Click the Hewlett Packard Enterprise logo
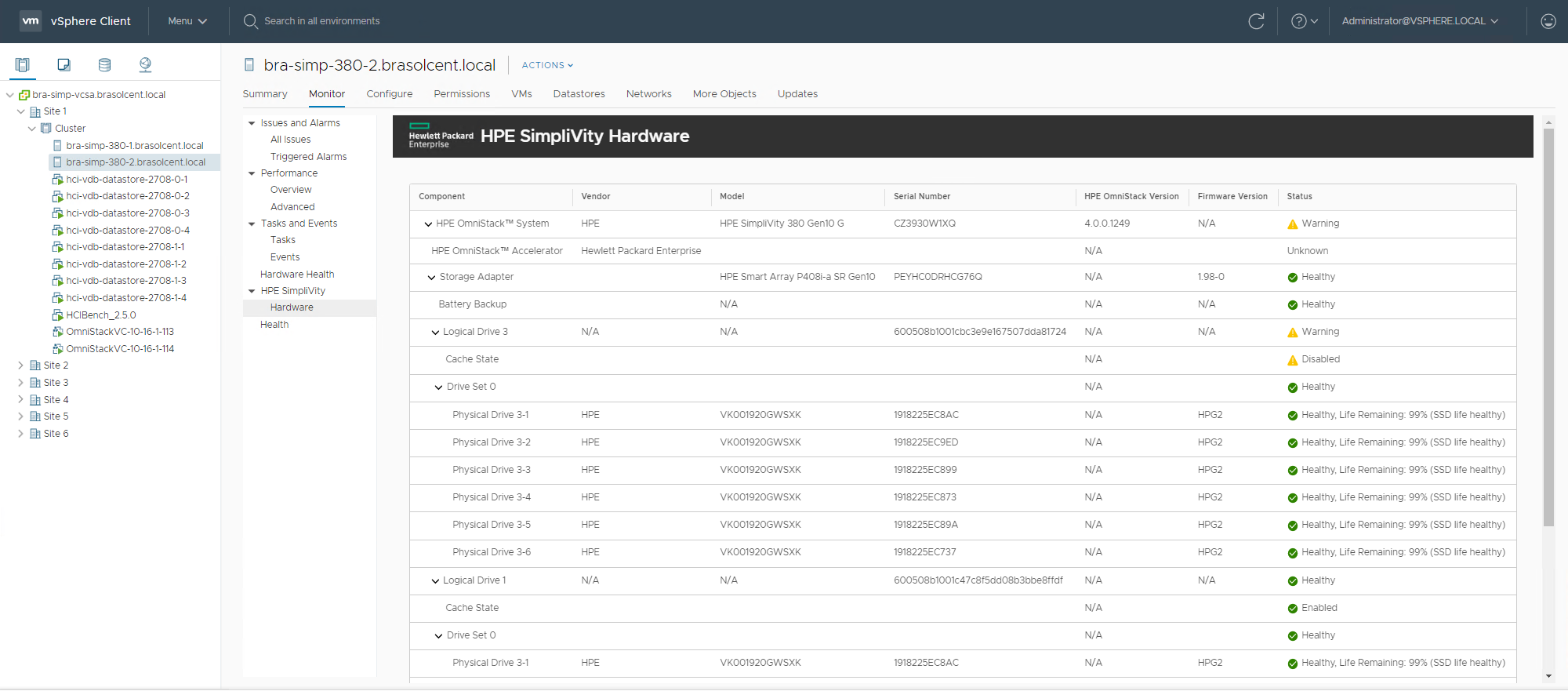 pos(441,136)
